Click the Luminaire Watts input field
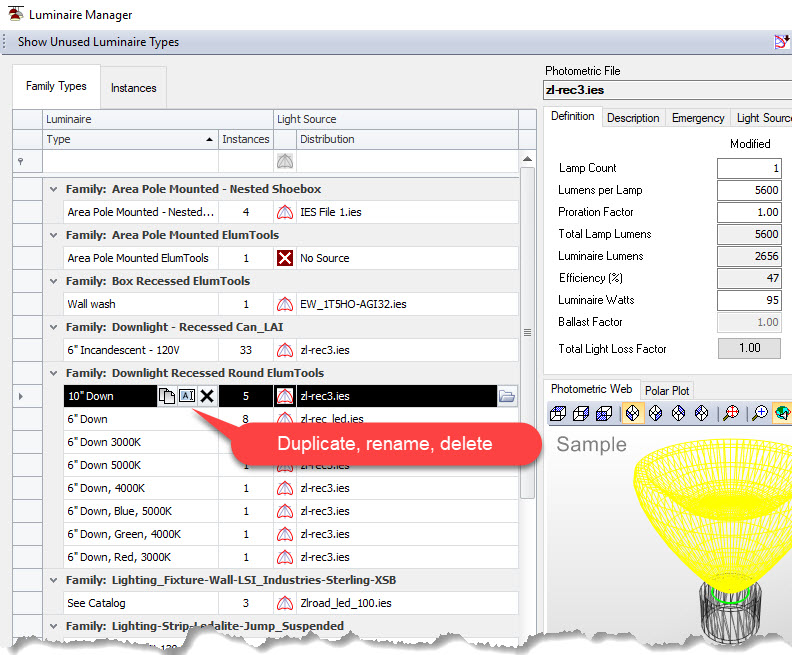This screenshot has width=792, height=655. (749, 300)
